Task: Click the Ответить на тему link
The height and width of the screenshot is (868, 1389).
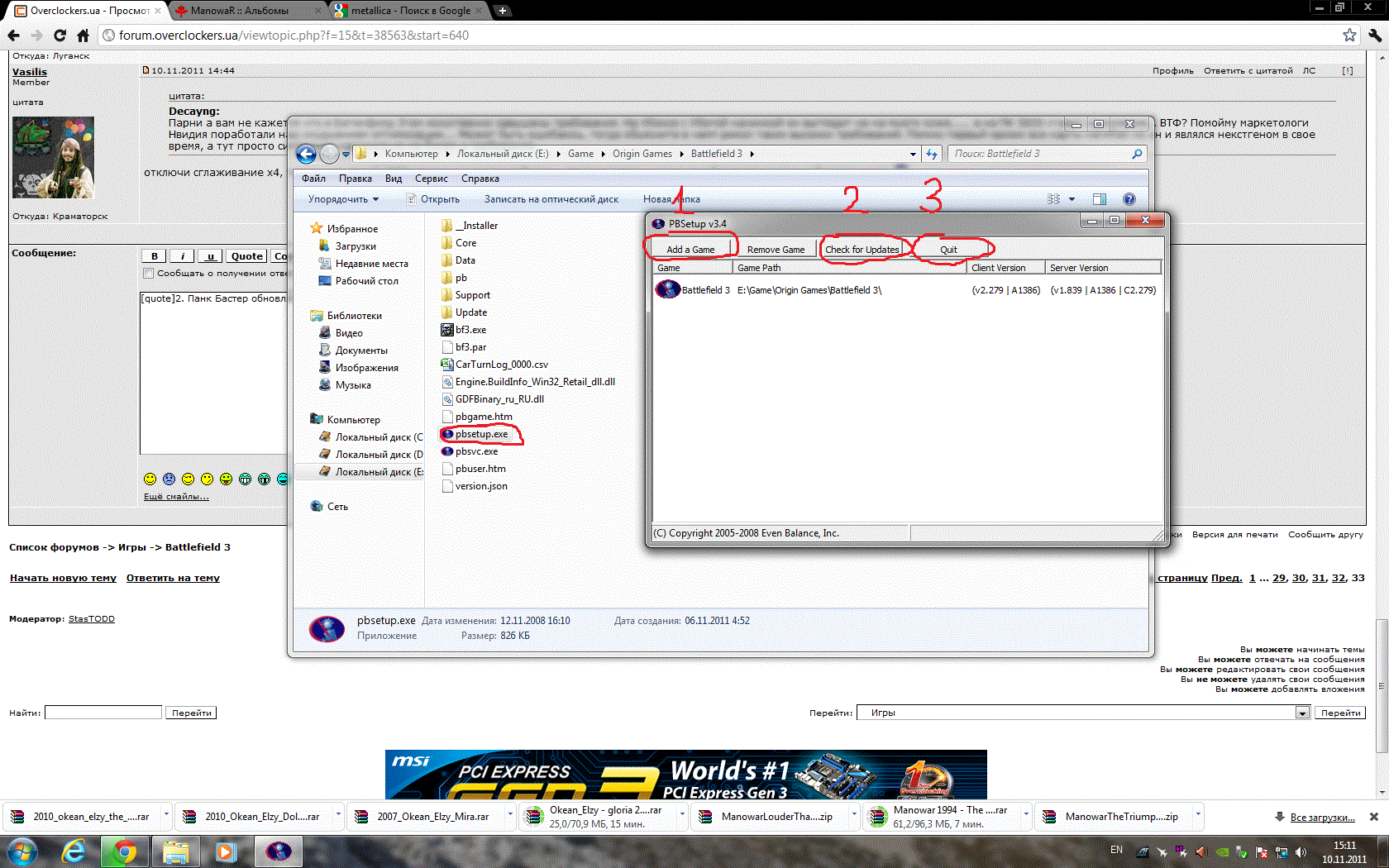Action: (173, 578)
